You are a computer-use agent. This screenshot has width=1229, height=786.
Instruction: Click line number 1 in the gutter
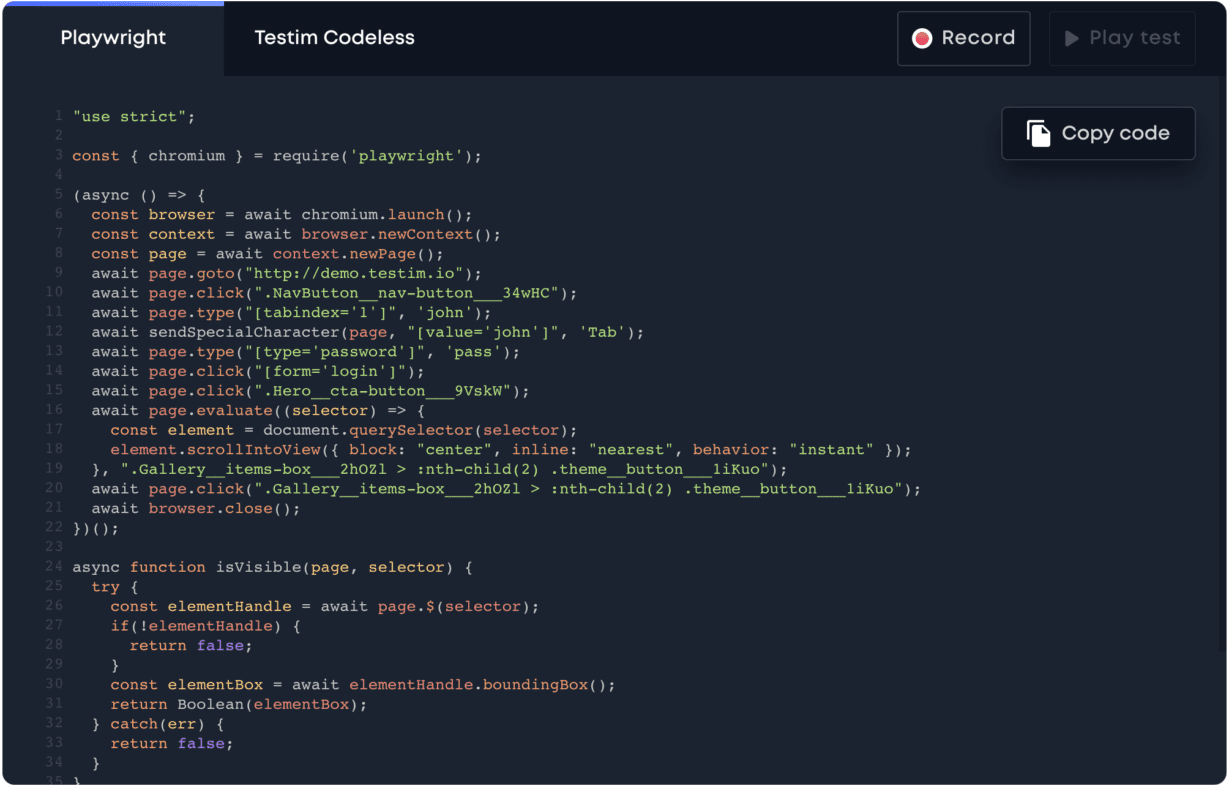pyautogui.click(x=58, y=116)
